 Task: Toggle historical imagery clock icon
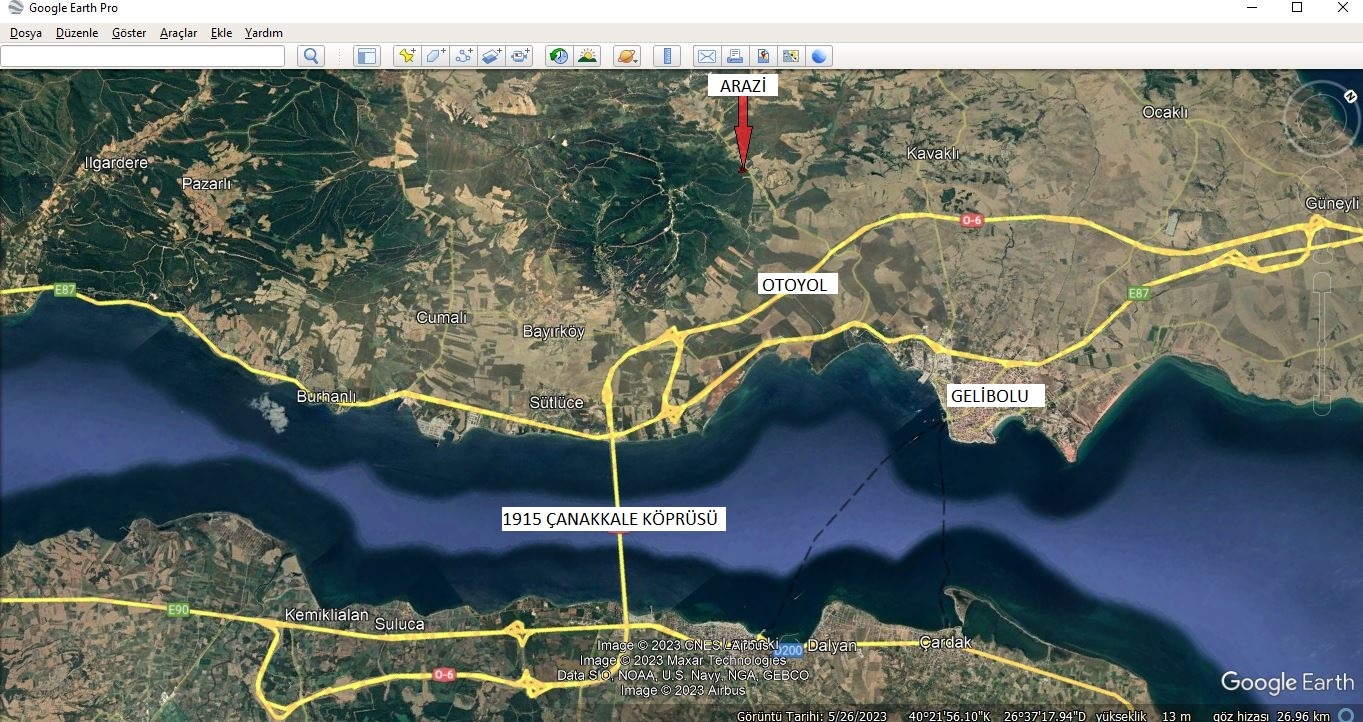pos(559,56)
